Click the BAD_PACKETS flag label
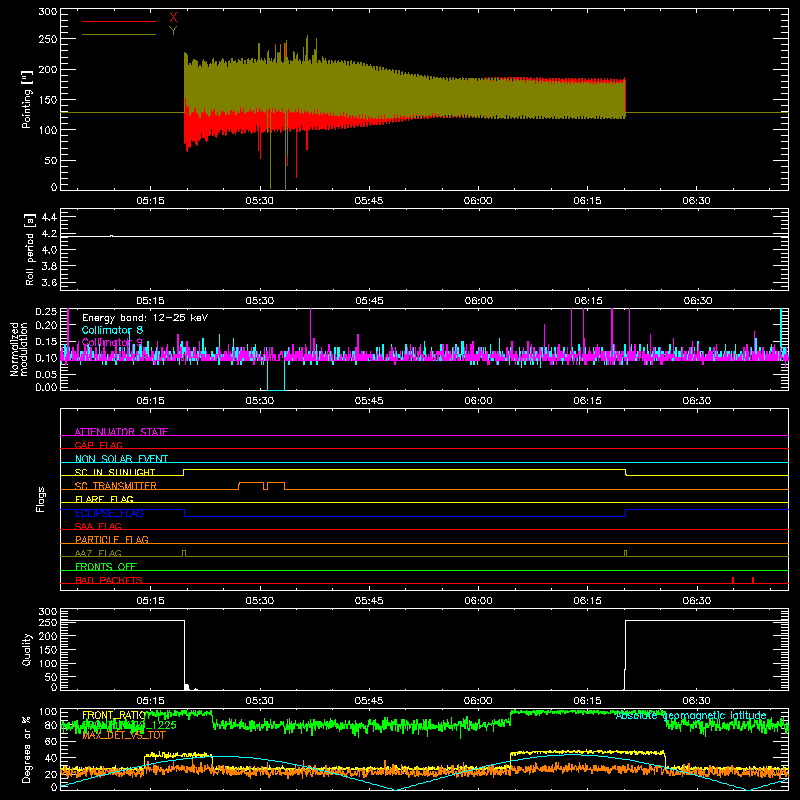Viewport: 800px width, 800px height. (x=109, y=580)
